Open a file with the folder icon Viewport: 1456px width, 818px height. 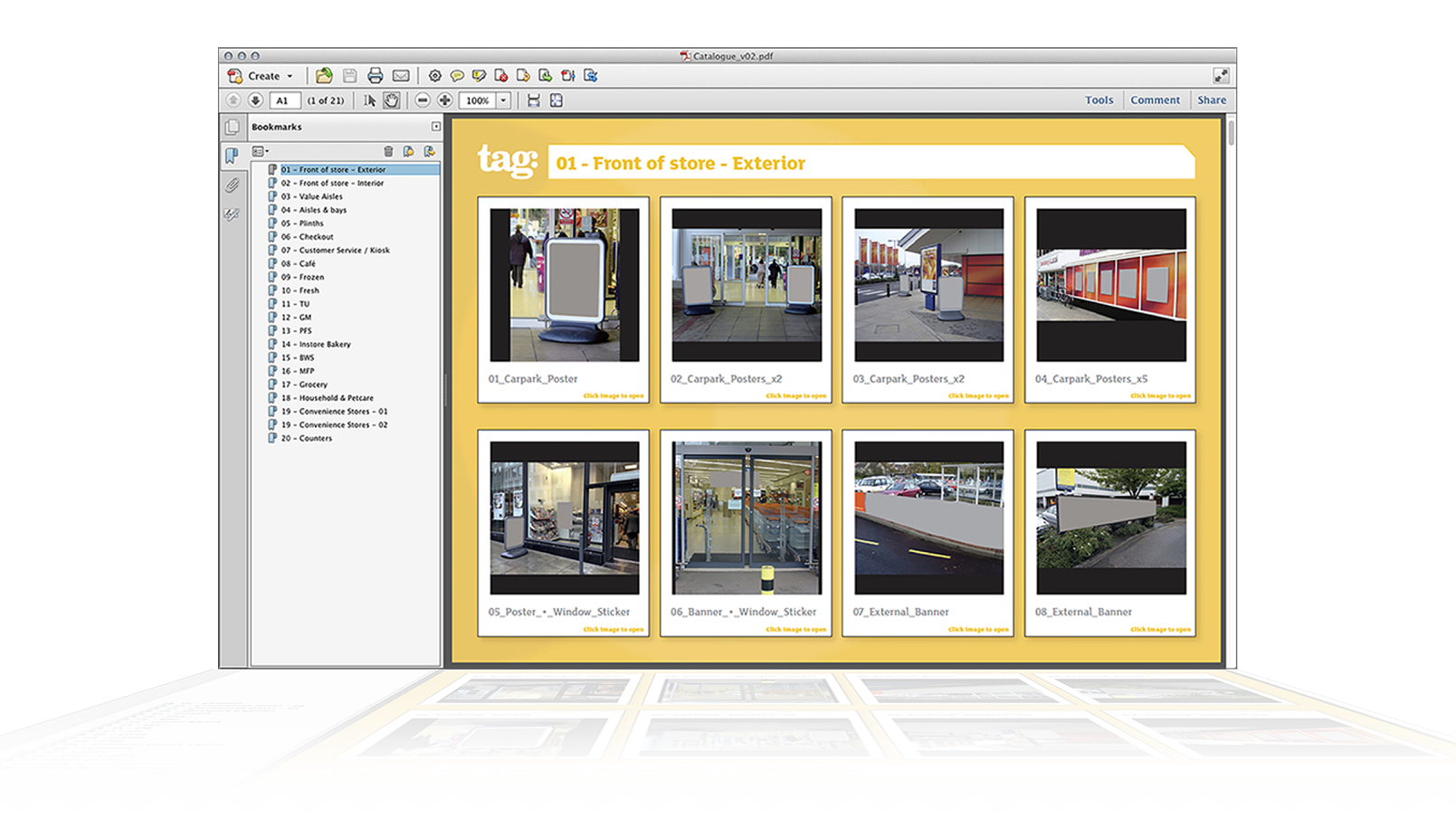click(x=324, y=76)
